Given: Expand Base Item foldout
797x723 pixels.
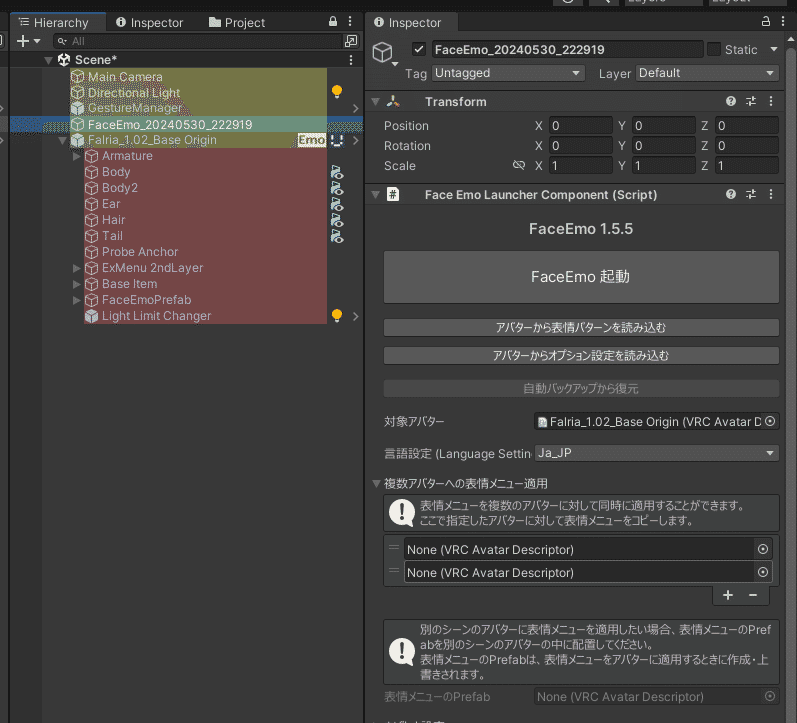Looking at the screenshot, I should (77, 284).
